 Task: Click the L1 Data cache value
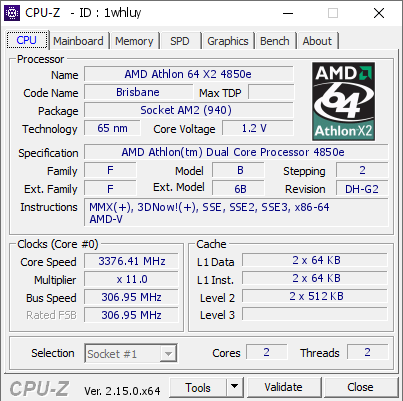click(315, 260)
